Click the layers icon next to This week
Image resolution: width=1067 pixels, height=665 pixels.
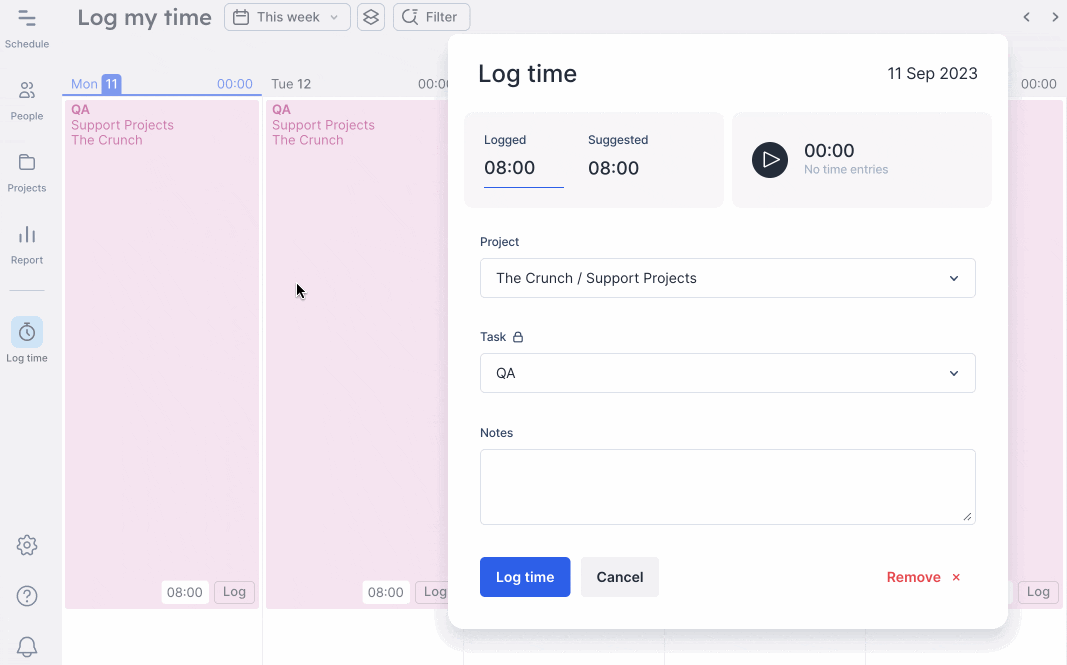tap(370, 16)
